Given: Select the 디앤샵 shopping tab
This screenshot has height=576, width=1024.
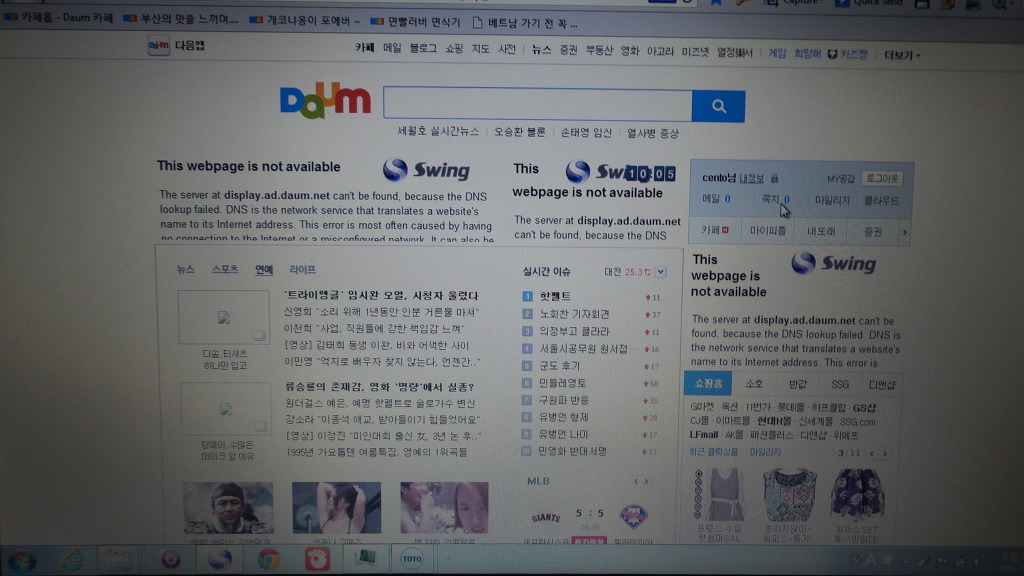Looking at the screenshot, I should coord(882,385).
